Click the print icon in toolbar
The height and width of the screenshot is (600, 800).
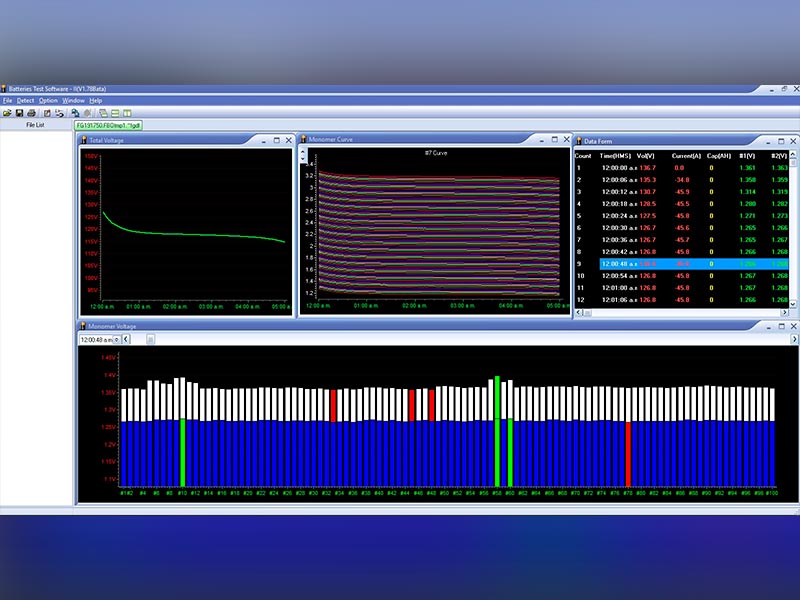click(x=31, y=113)
